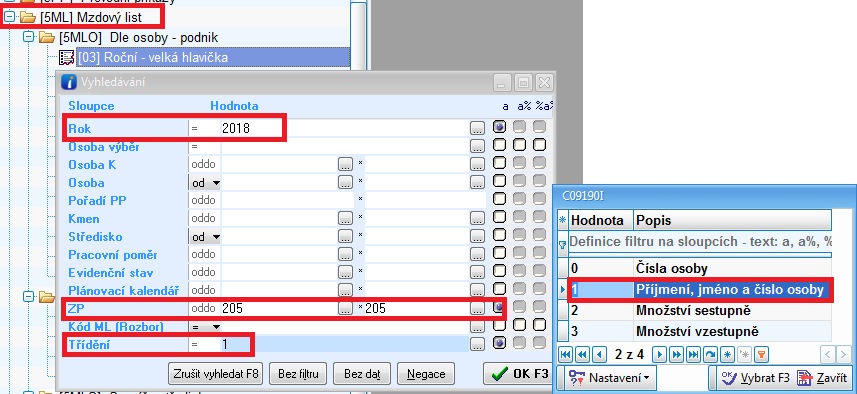Click the orange filter icon in C09190I navigator
Screen dimensions: 857x394
(761, 355)
